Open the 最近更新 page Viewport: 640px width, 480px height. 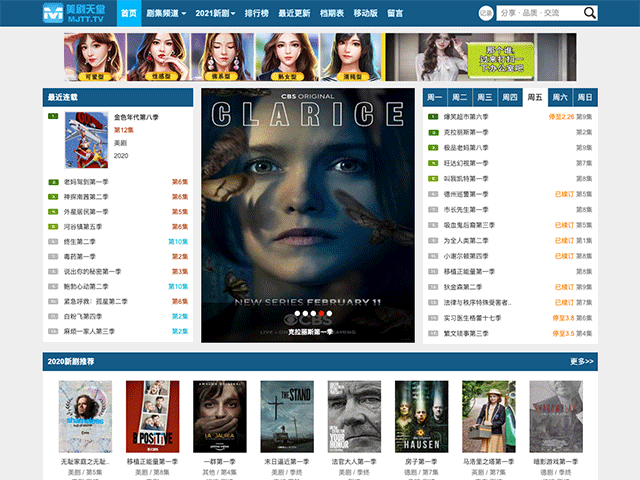pyautogui.click(x=294, y=13)
